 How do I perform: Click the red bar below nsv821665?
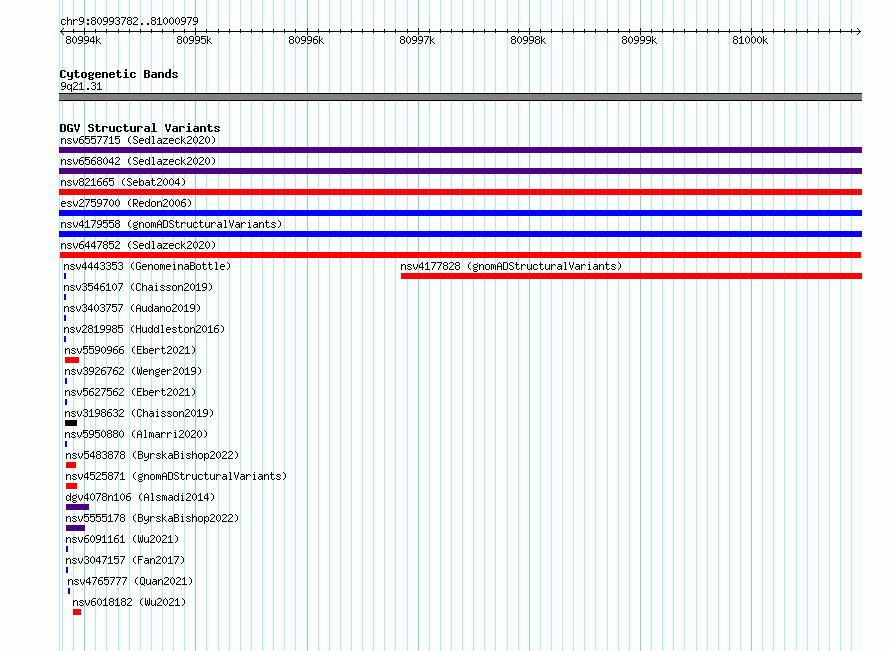[460, 192]
